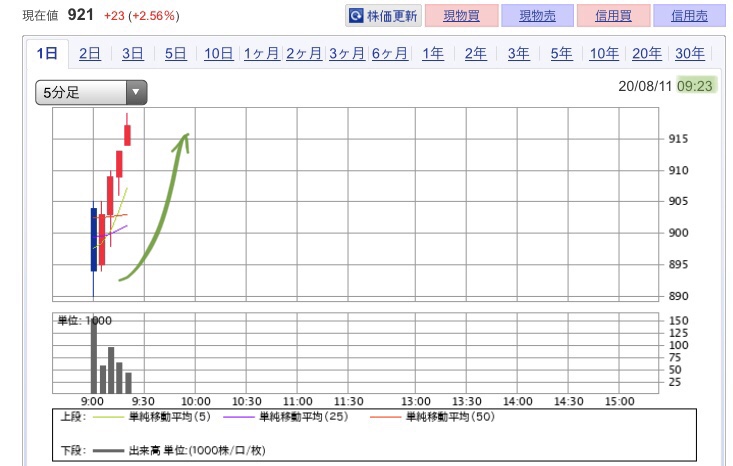This screenshot has width=733, height=466.
Task: Show the 6ヶ月 chart range
Action: pyautogui.click(x=390, y=53)
